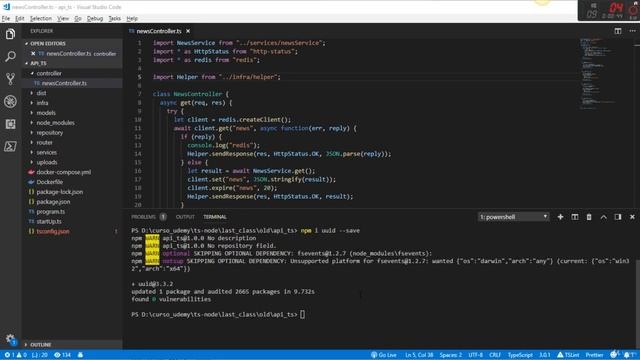This screenshot has height=360, width=640.
Task: Change encoding via UTF-8 status item
Action: 476,355
